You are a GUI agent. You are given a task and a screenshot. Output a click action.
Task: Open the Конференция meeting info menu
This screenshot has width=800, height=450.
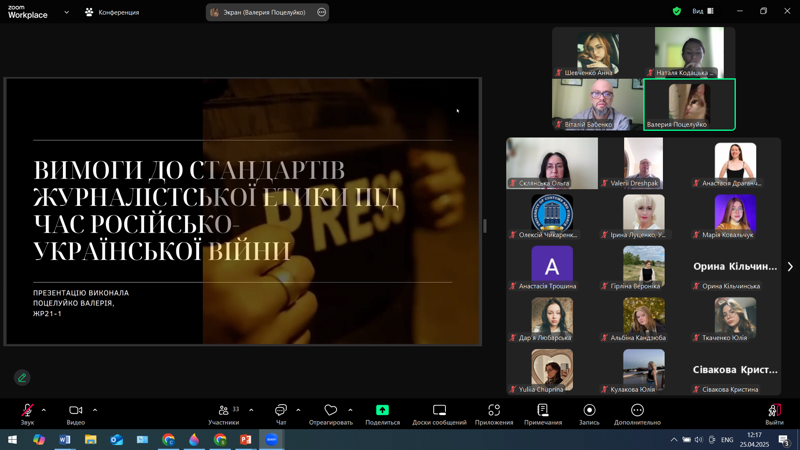[x=112, y=12]
